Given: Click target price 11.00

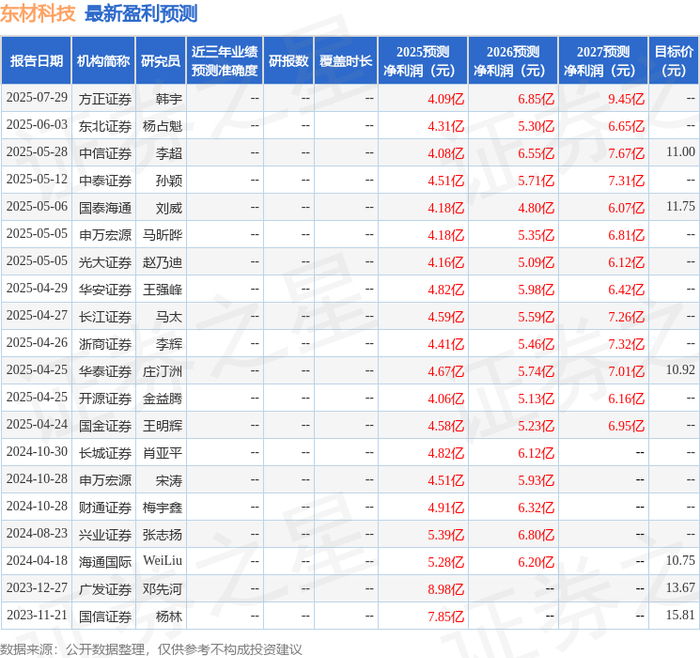Looking at the screenshot, I should [680, 152].
